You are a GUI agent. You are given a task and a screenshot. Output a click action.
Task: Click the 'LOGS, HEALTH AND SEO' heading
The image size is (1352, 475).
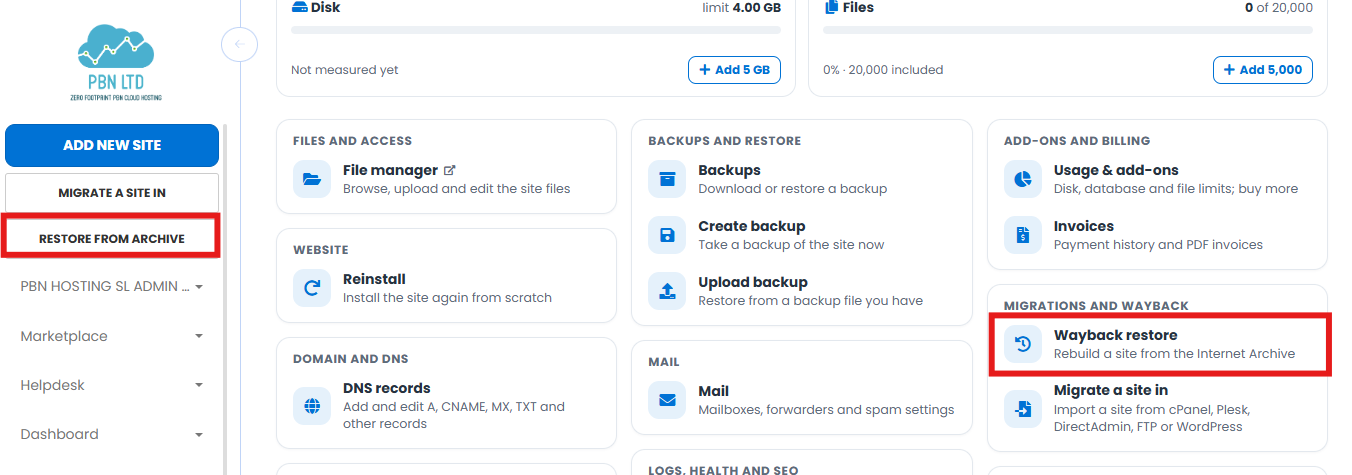[723, 470]
